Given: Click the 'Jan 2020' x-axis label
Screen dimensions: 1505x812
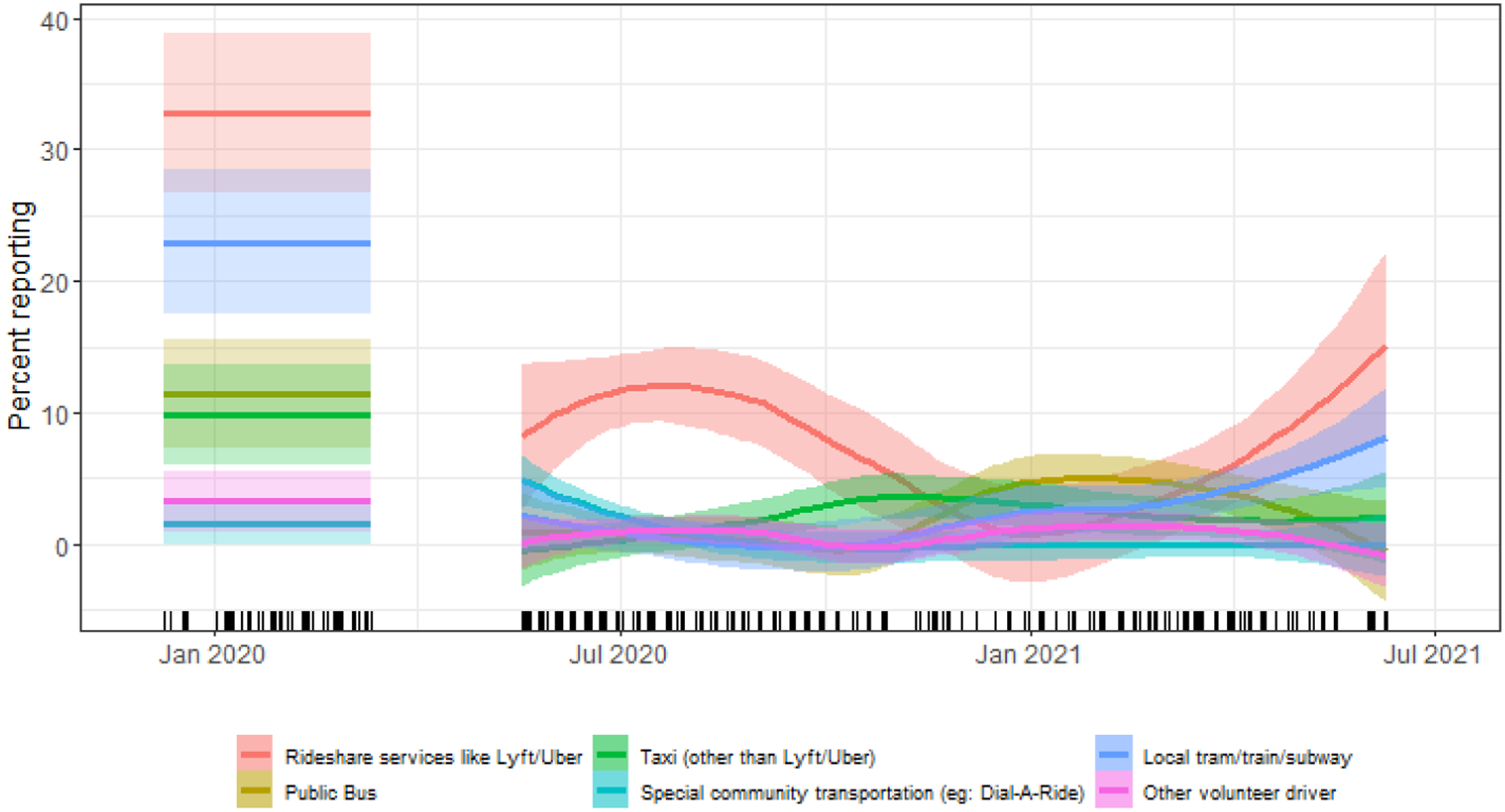Looking at the screenshot, I should coord(212,654).
